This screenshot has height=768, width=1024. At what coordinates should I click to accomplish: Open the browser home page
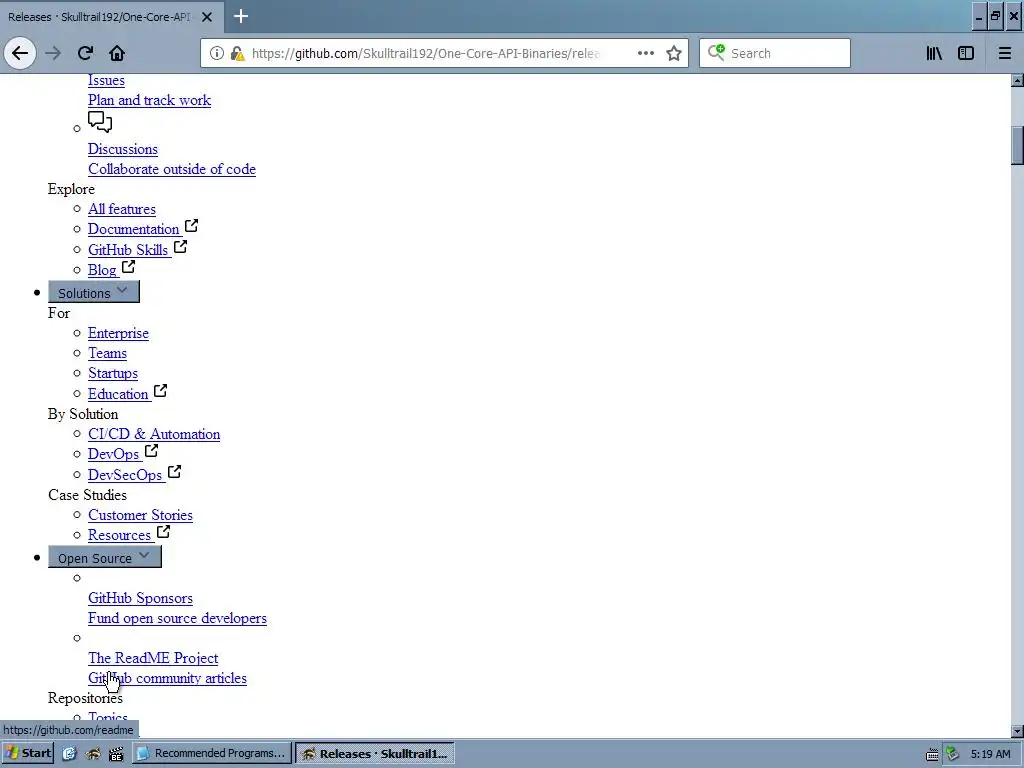[x=117, y=53]
